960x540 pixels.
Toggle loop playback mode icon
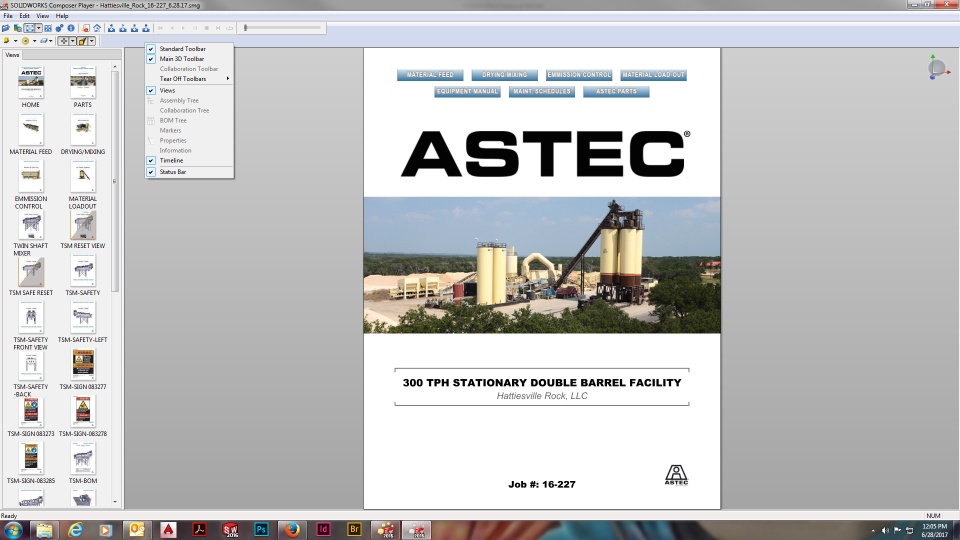click(230, 28)
